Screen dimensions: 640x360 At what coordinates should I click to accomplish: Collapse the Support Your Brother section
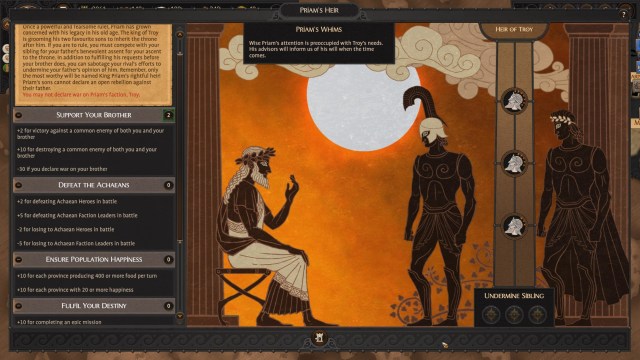(18, 115)
